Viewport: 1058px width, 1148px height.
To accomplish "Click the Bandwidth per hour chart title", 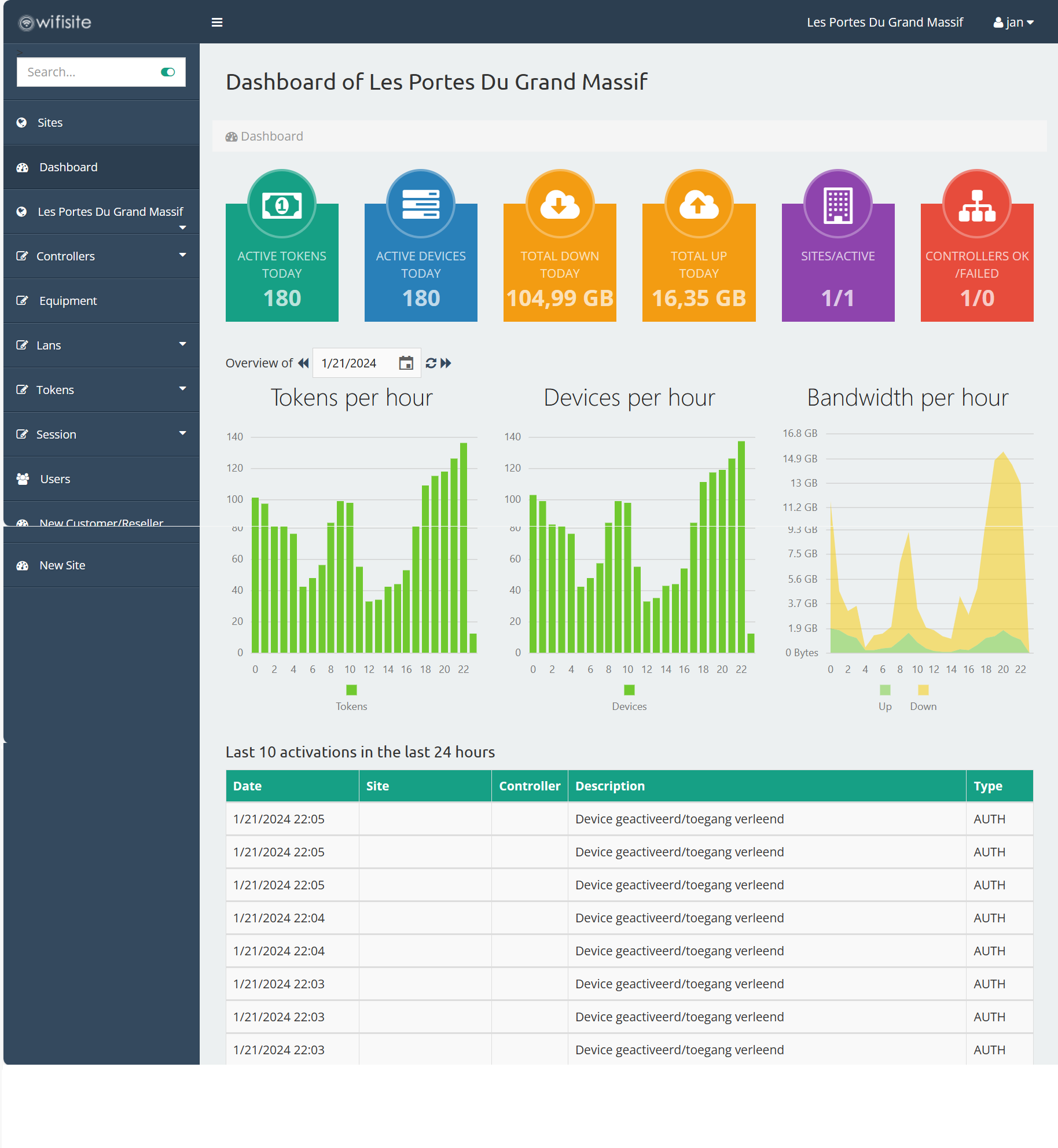I will pyautogui.click(x=908, y=398).
